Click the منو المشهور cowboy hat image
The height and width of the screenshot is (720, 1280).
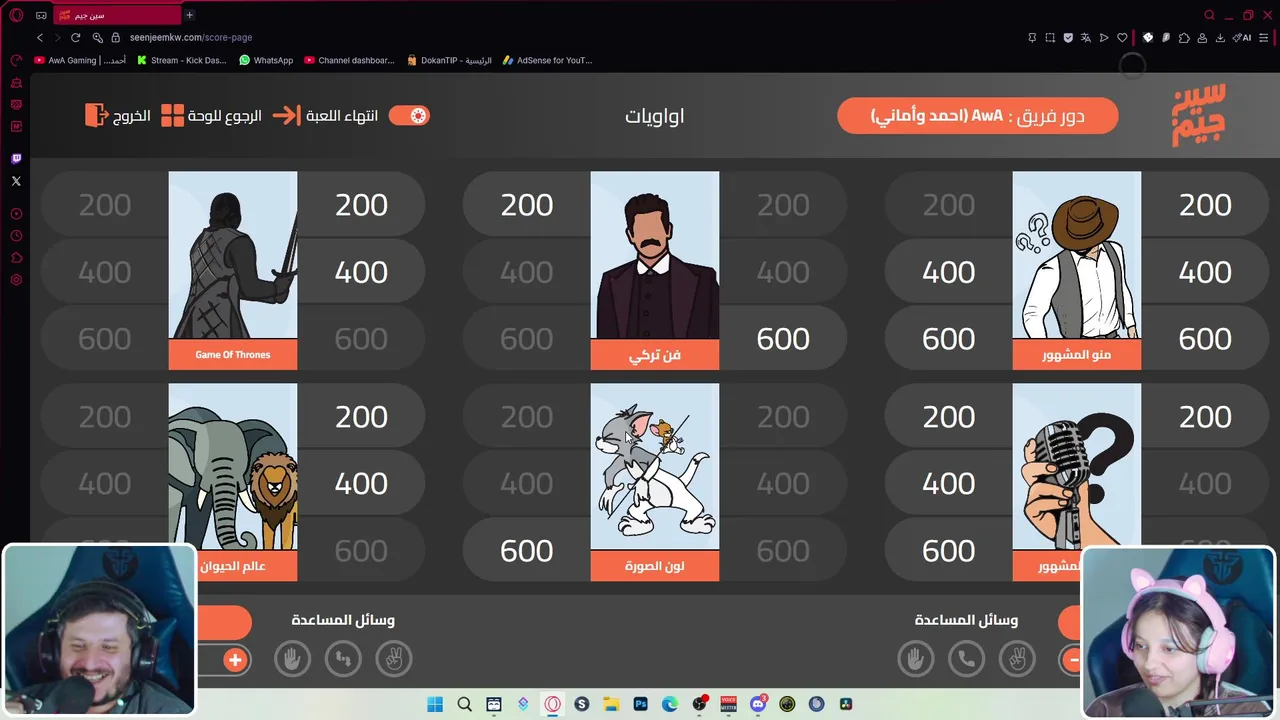tap(1077, 256)
